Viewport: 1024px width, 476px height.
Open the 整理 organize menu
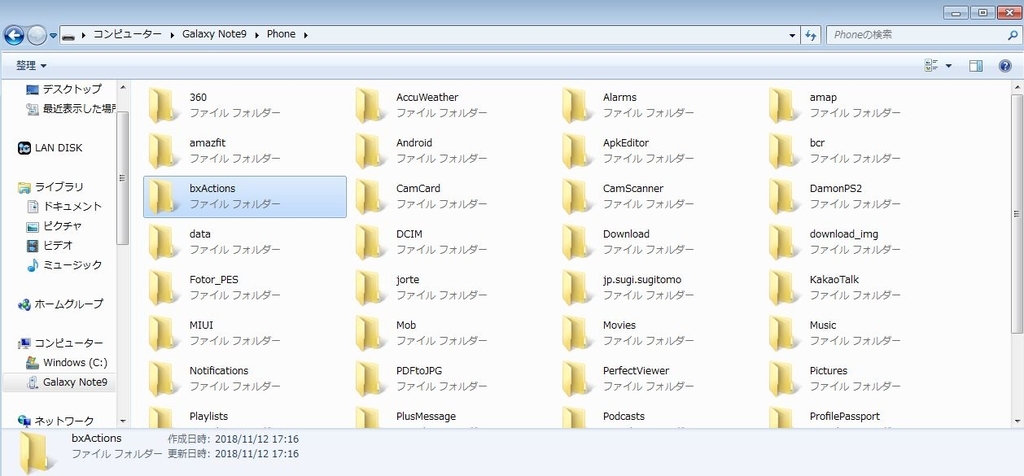[x=31, y=65]
